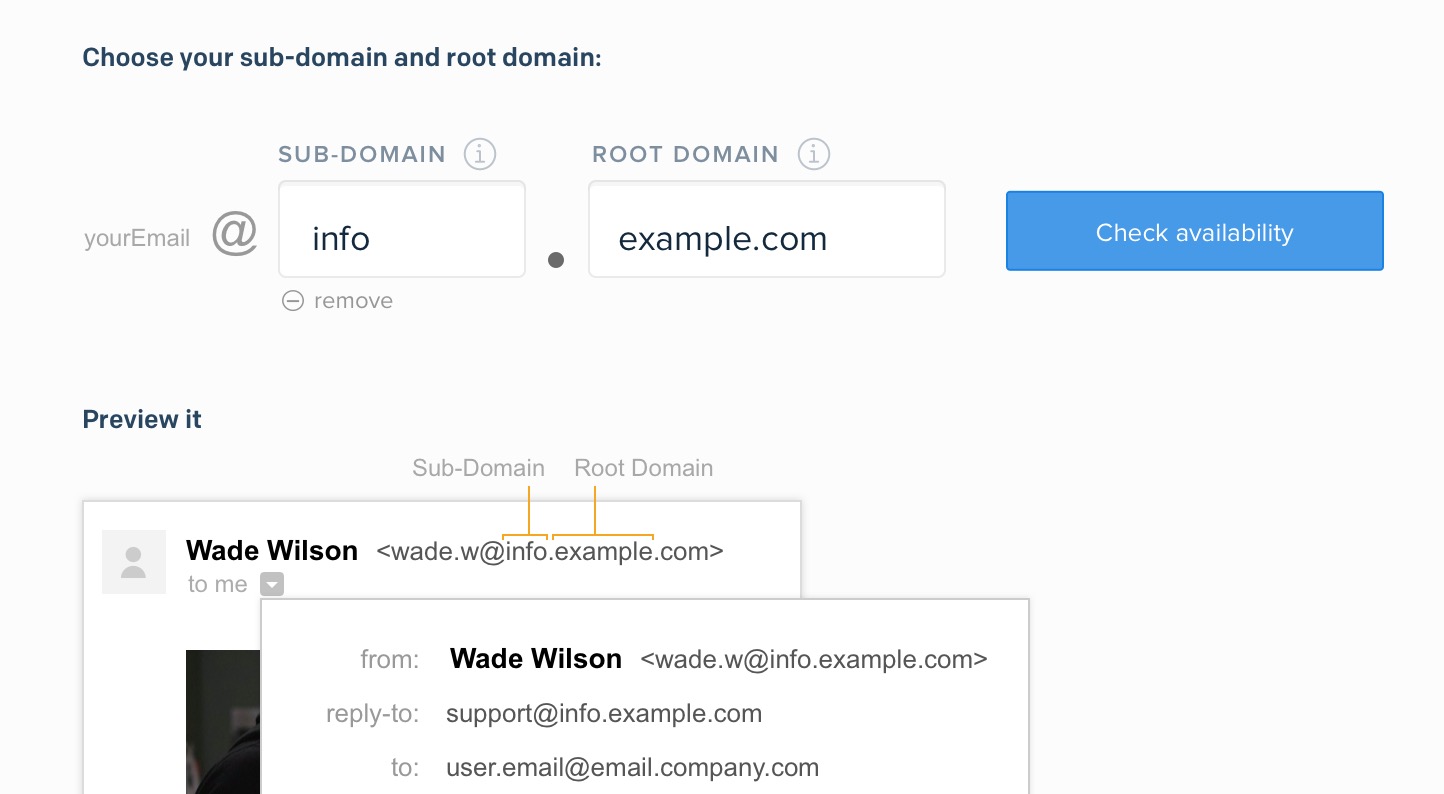Click the 'Root Domain' preview annotation label
Viewport: 1444px width, 794px height.
tap(643, 468)
